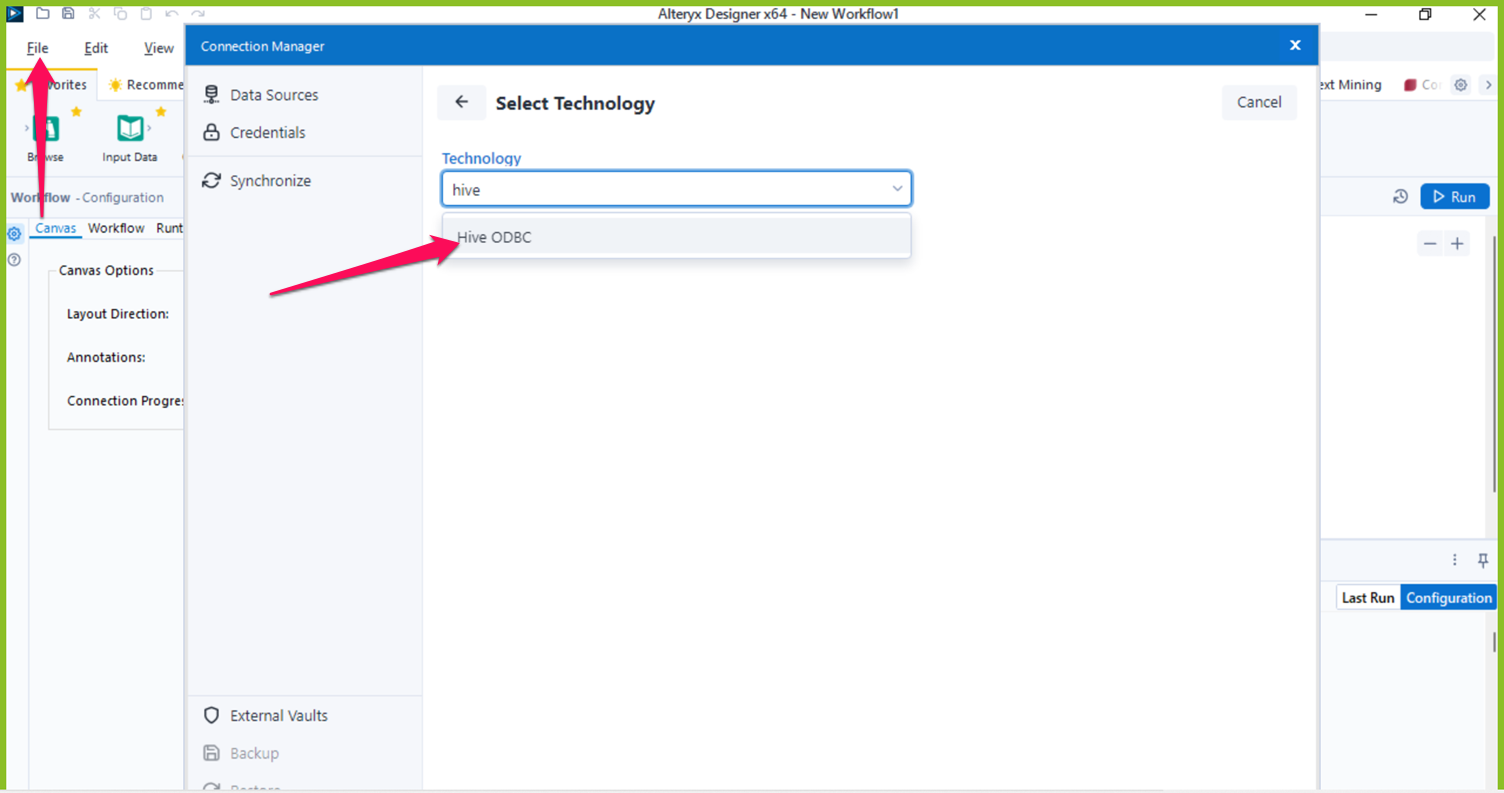Click the Alteryx Designer logo icon
The image size is (1504, 793).
15,13
